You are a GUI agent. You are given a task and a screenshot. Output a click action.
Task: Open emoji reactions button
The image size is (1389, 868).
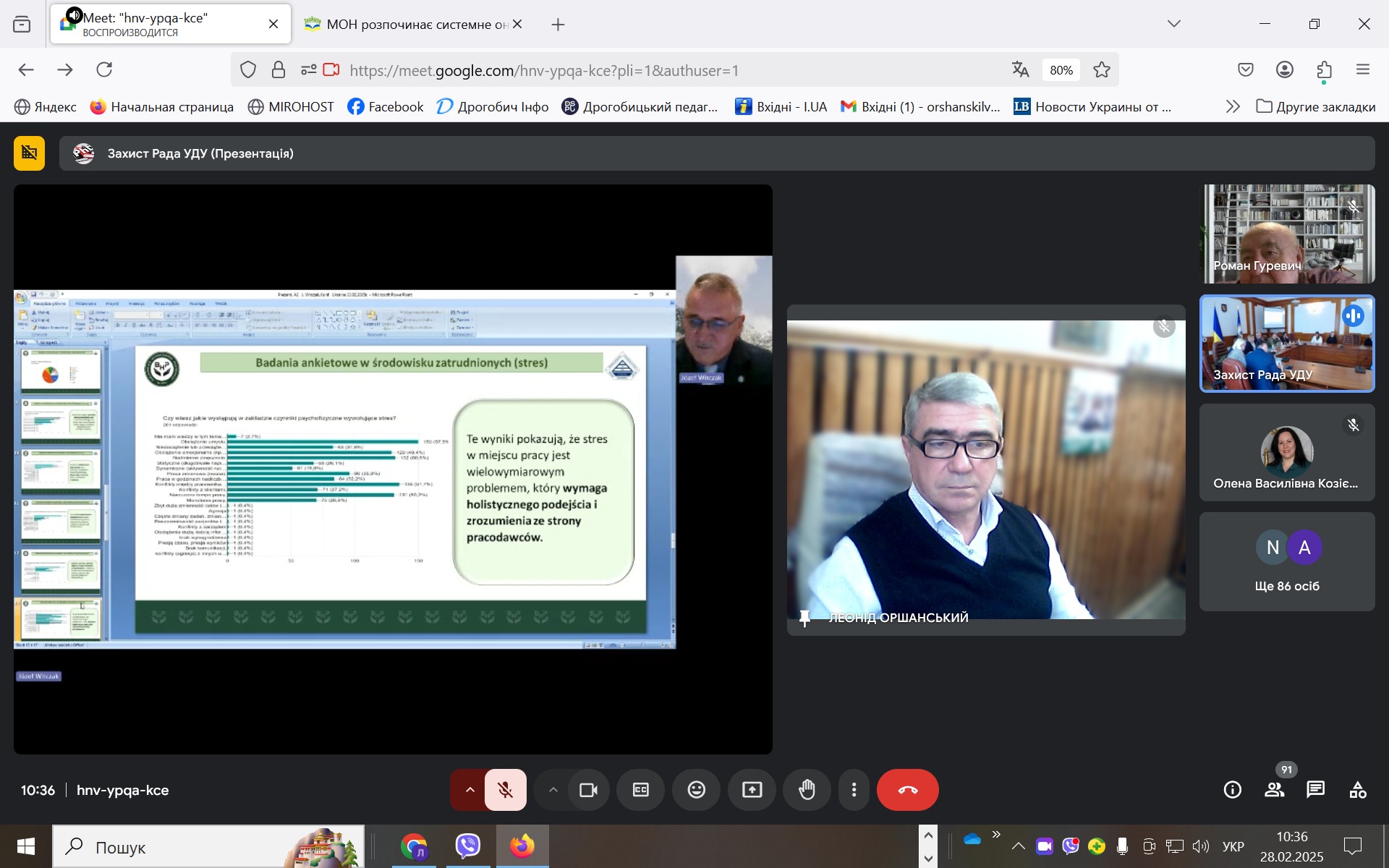[x=696, y=790]
